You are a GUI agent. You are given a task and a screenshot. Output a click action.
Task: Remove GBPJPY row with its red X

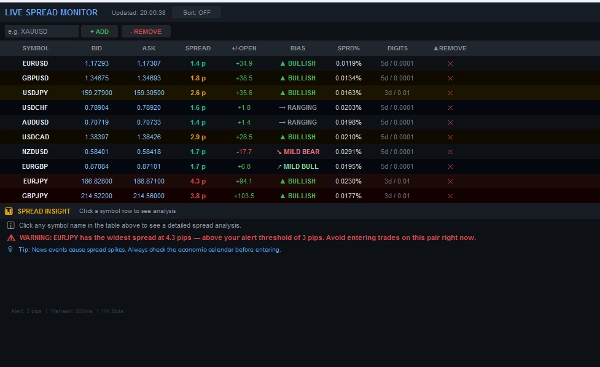pos(450,196)
